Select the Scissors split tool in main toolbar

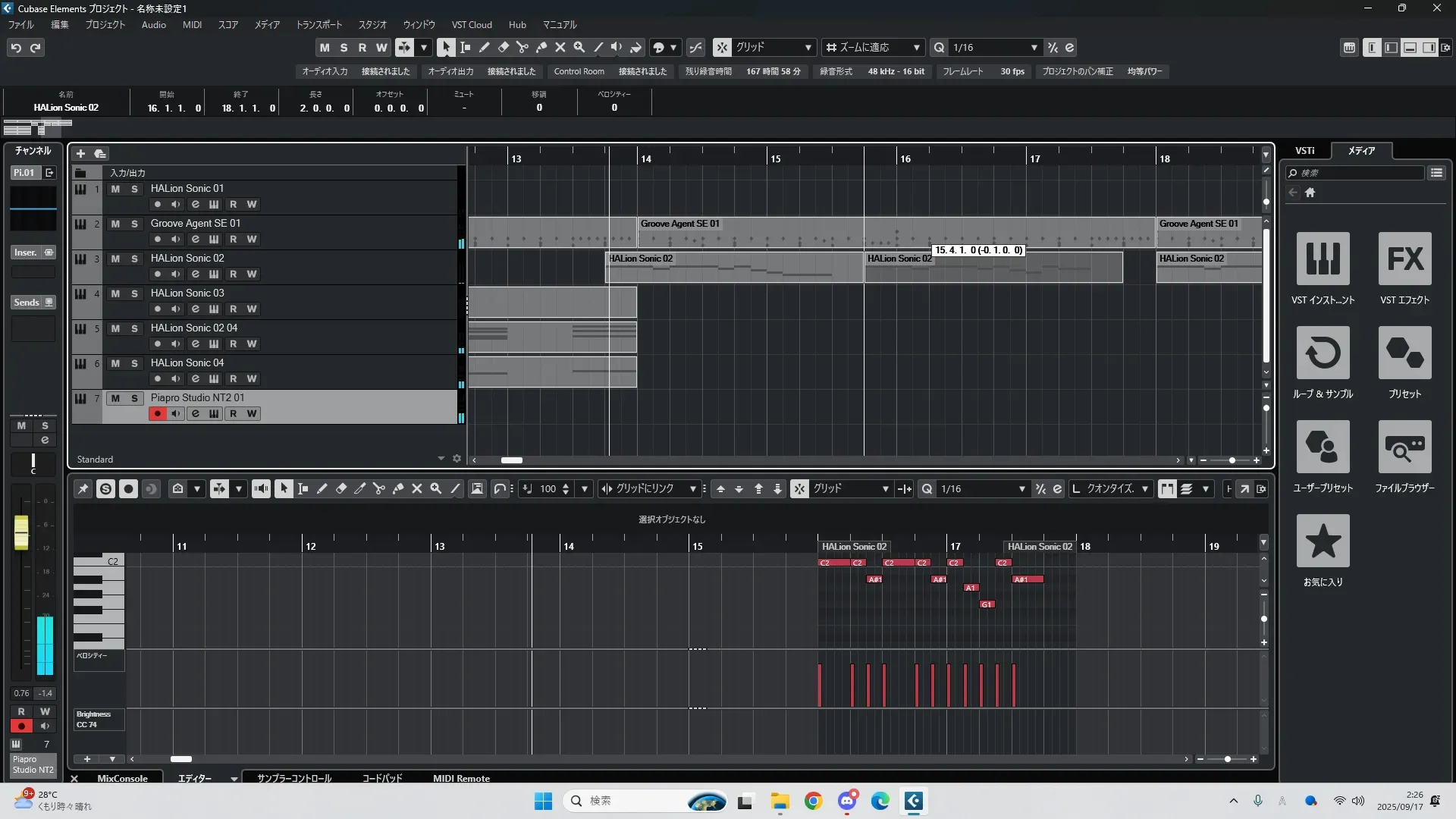point(522,47)
